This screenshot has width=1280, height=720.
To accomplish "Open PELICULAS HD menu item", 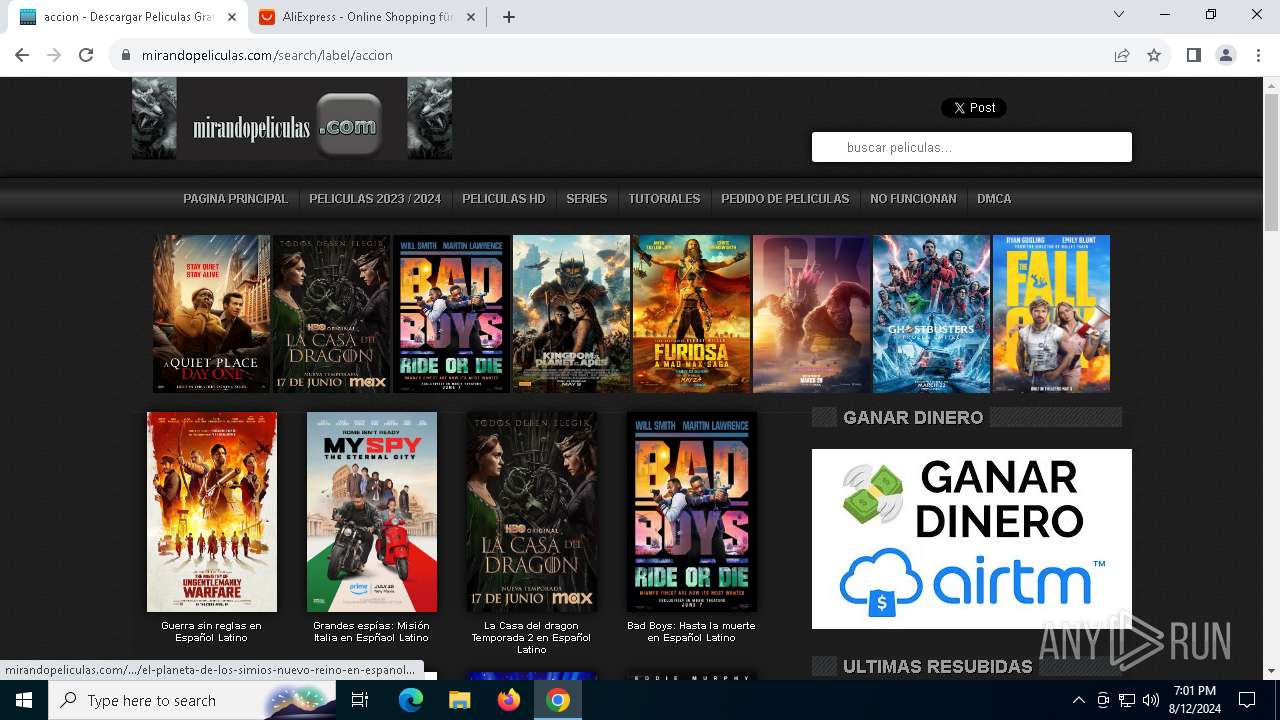I will (x=504, y=199).
